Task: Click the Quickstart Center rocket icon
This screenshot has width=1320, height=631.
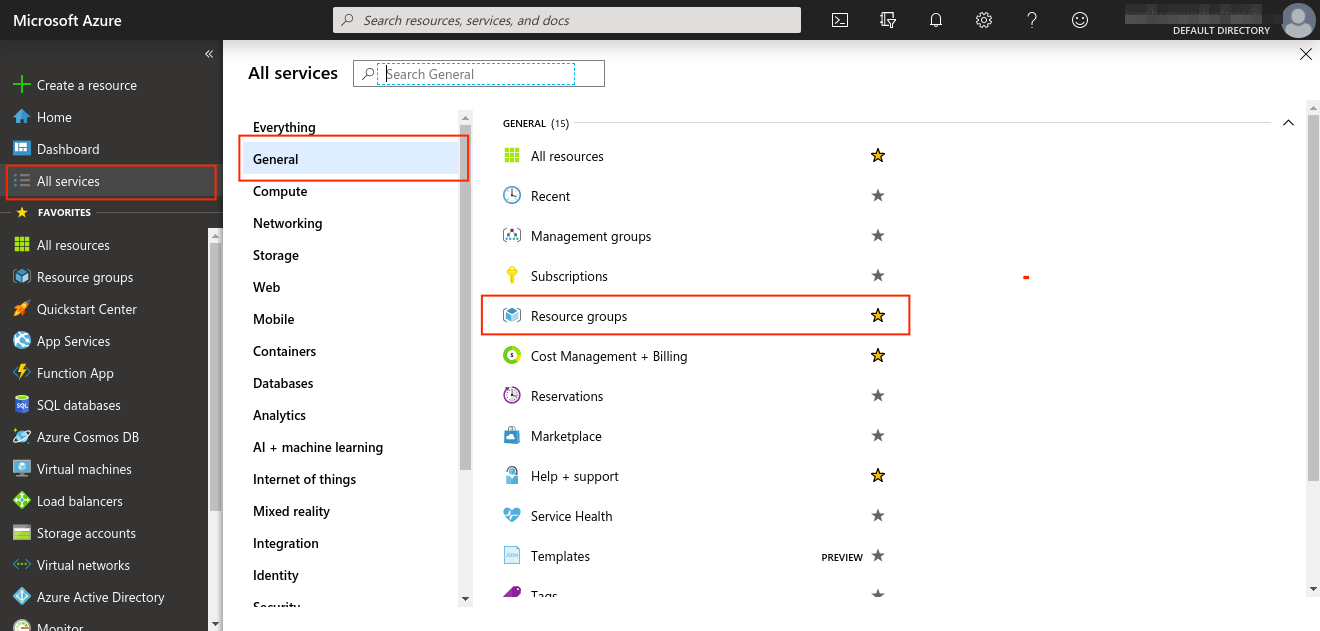Action: tap(22, 309)
